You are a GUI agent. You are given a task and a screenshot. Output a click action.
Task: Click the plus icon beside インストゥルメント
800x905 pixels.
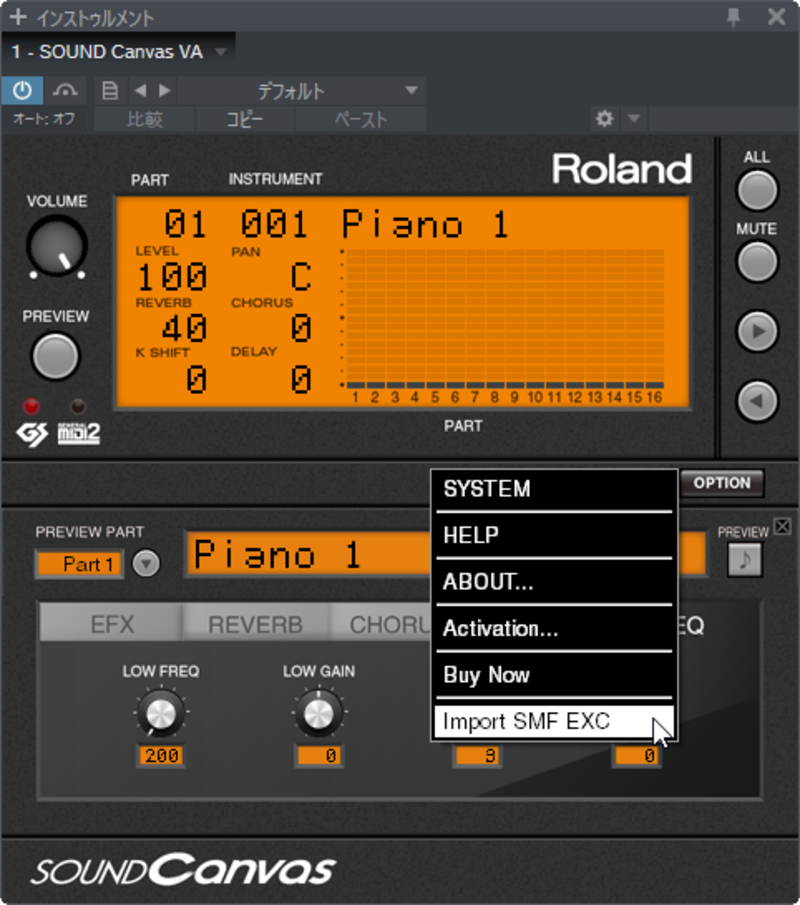(18, 17)
